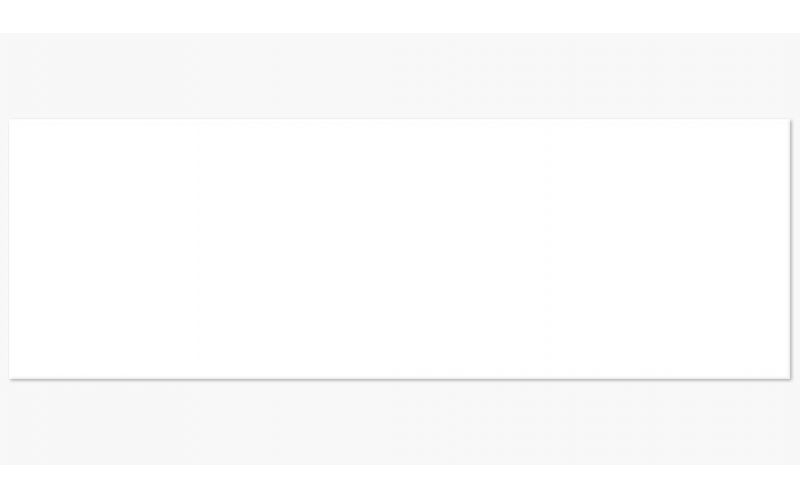Click the white footer strip at the bottom
800x498 pixels.
(400, 481)
